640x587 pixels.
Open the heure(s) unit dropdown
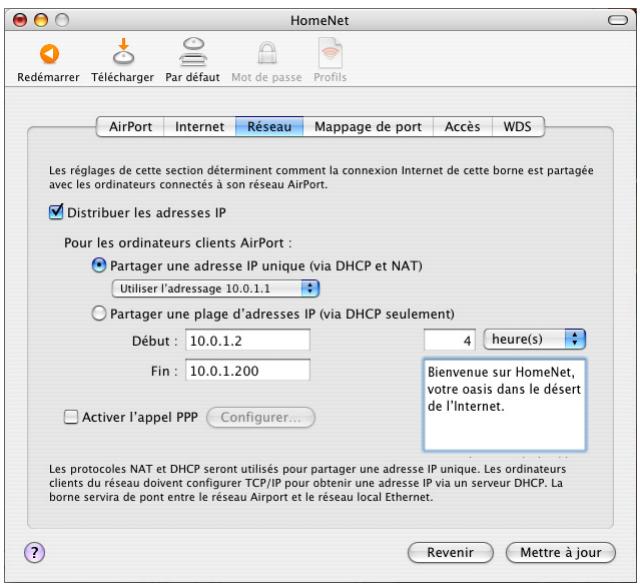pyautogui.click(x=534, y=339)
